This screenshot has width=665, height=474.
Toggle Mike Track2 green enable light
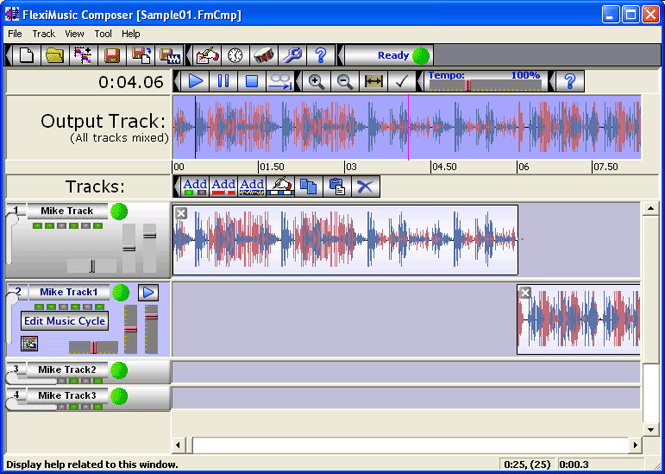pos(119,370)
